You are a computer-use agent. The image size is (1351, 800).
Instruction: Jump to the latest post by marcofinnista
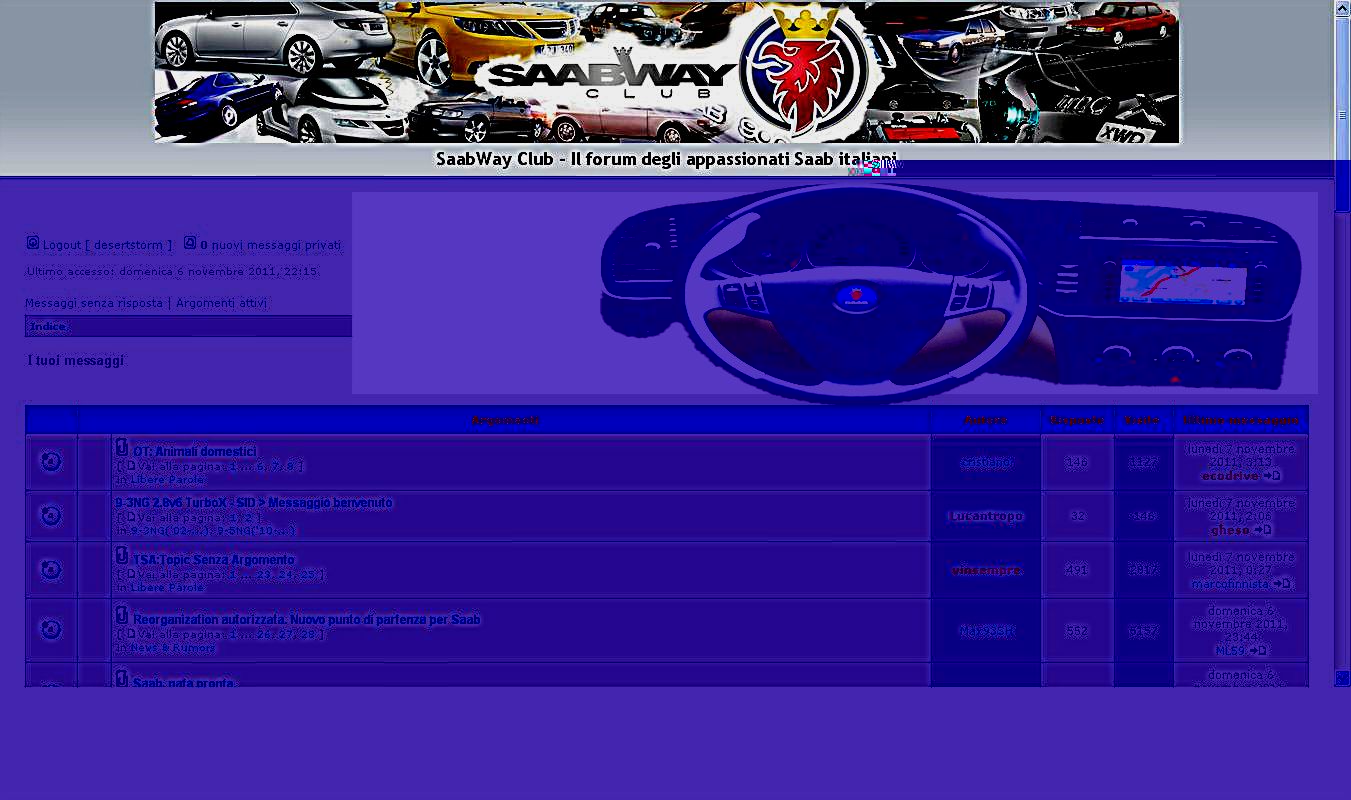tap(1282, 584)
